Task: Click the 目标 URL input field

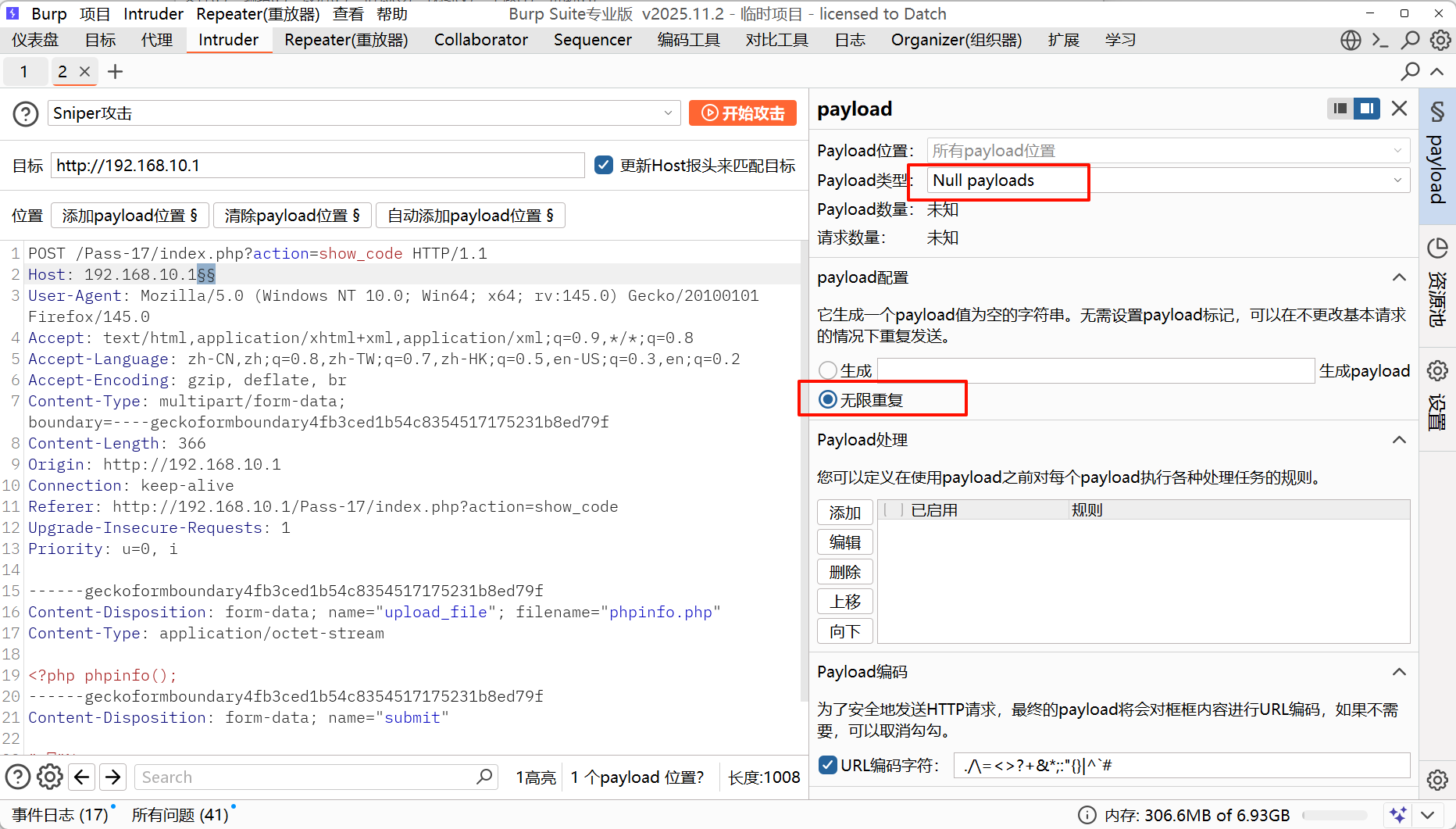Action: (x=318, y=166)
